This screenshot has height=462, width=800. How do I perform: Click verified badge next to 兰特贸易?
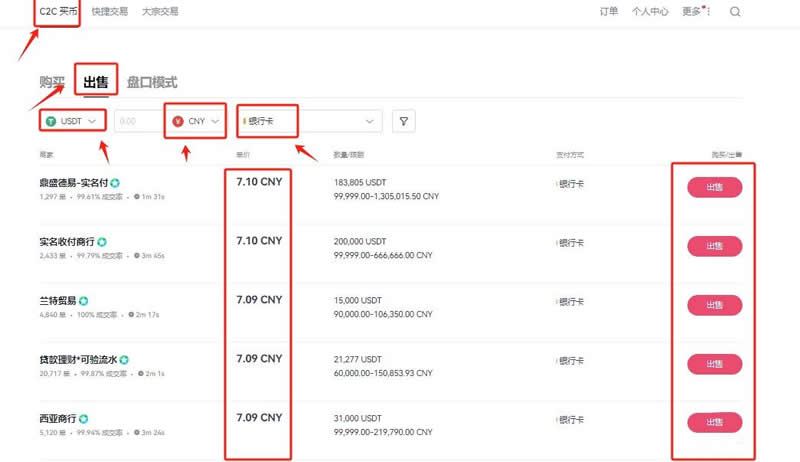[x=84, y=300]
